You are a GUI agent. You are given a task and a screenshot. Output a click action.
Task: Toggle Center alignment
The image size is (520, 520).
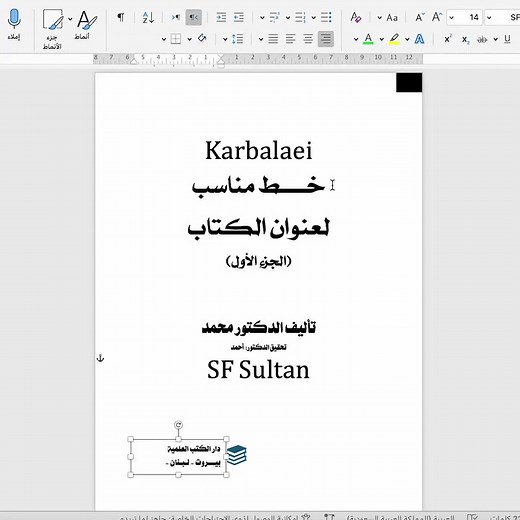(x=308, y=39)
